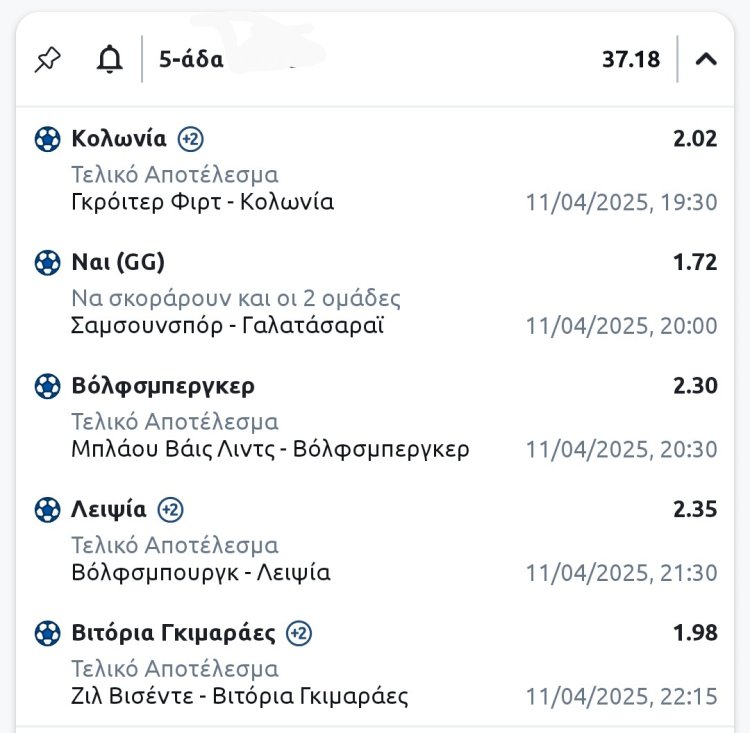Image resolution: width=750 pixels, height=733 pixels.
Task: Open the Βόλφσμπουργκ - Λειψία match
Action: pos(201,573)
